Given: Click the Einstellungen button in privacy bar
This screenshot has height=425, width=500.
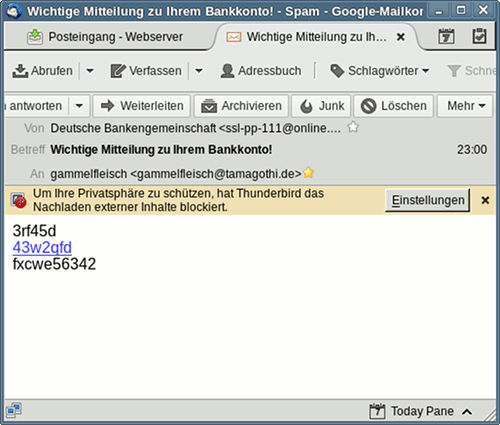Looking at the screenshot, I should [x=428, y=200].
